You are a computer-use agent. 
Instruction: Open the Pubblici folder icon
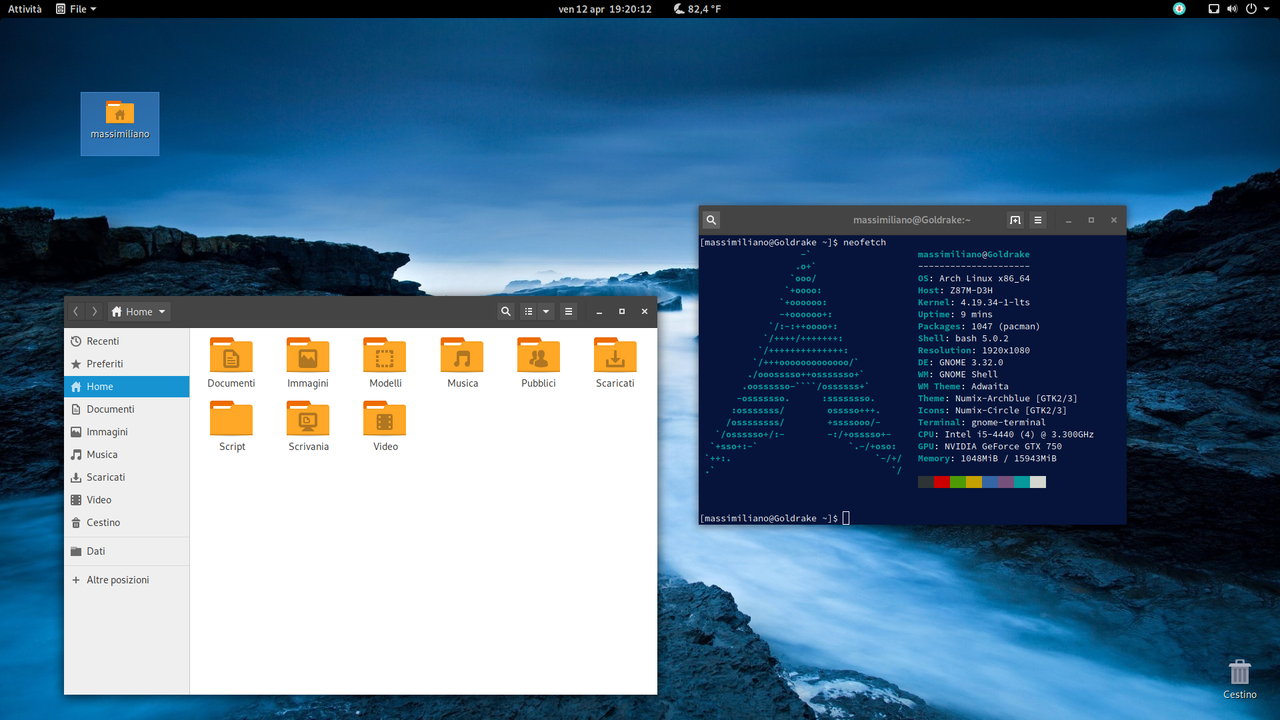[x=538, y=355]
